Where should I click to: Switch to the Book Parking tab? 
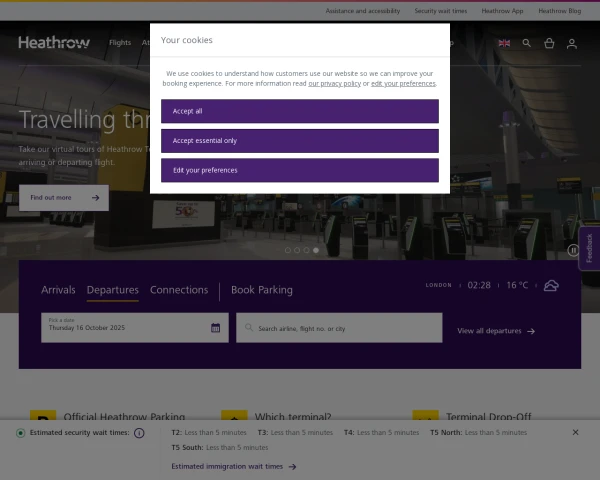(x=262, y=290)
